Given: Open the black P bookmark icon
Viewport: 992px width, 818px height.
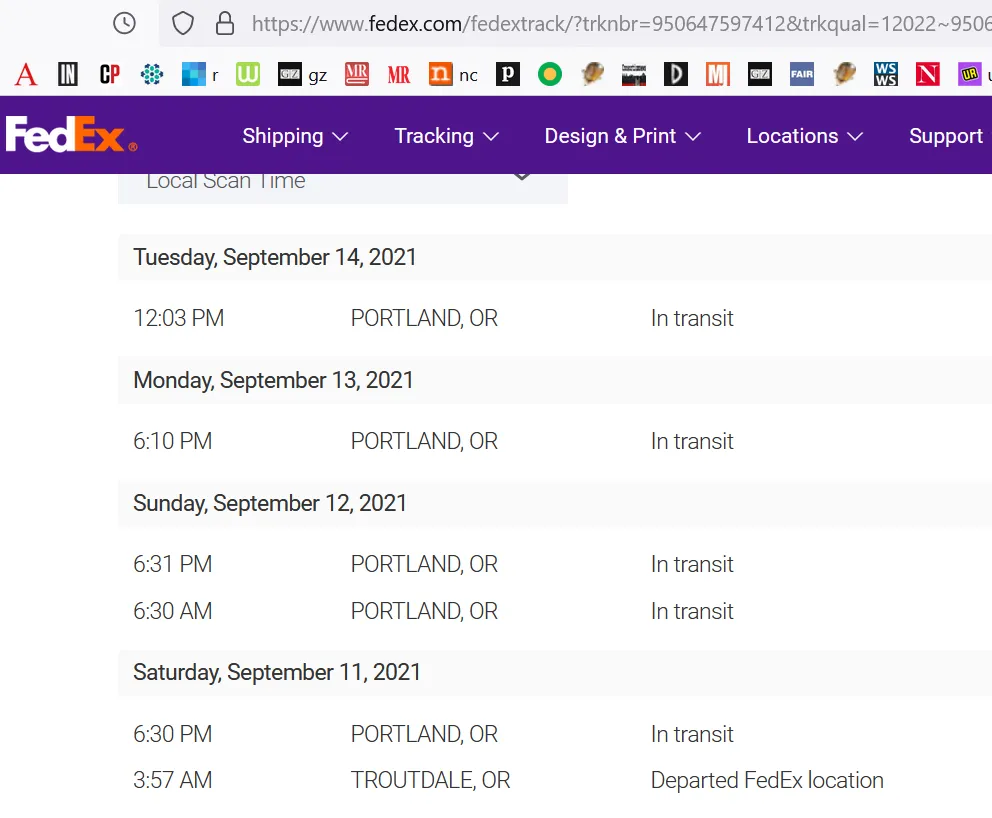Looking at the screenshot, I should pos(508,74).
